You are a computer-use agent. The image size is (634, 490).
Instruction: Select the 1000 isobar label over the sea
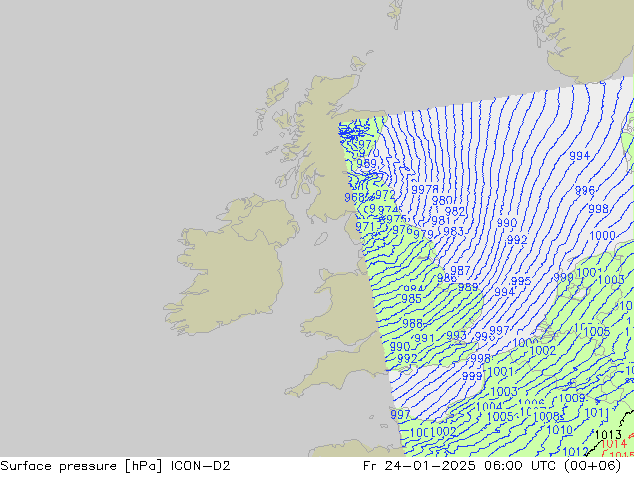click(602, 235)
